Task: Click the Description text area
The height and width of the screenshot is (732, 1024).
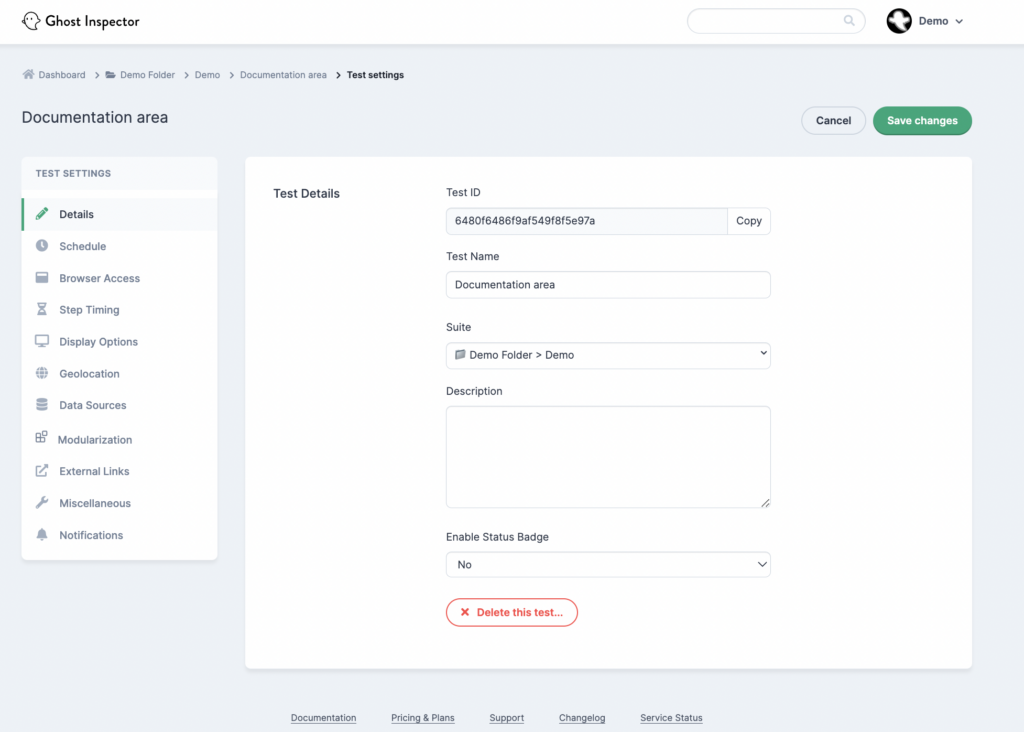Action: point(608,457)
